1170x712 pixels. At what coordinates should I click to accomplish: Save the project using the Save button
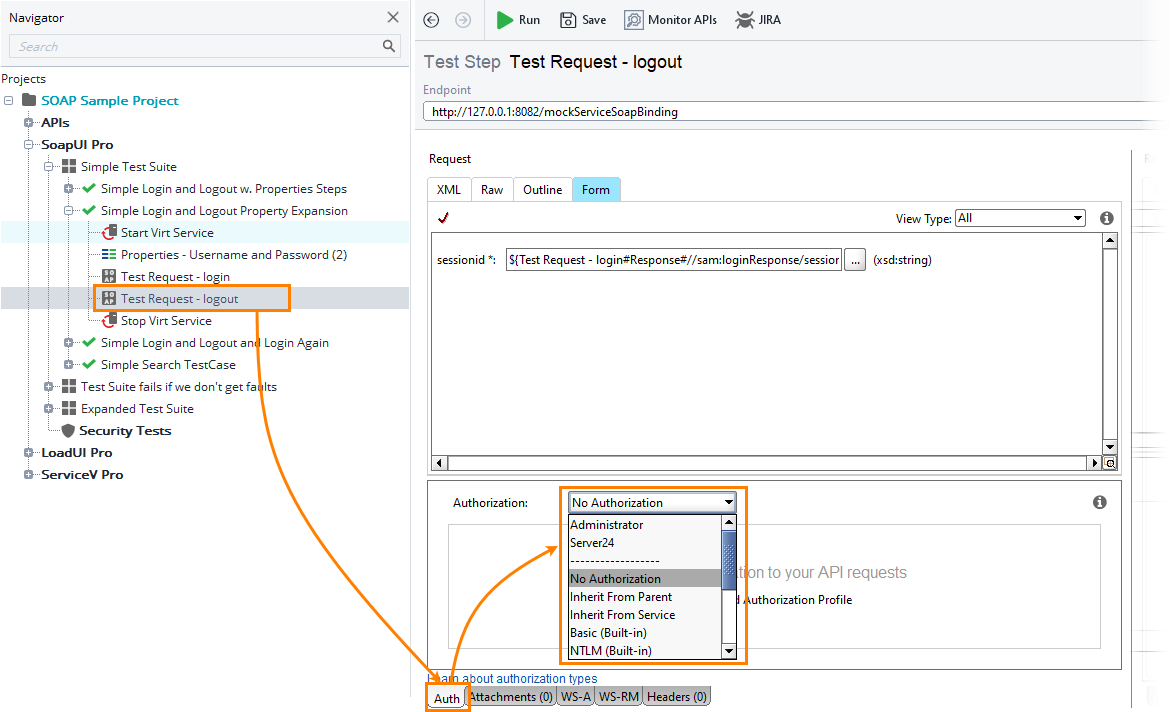click(583, 20)
